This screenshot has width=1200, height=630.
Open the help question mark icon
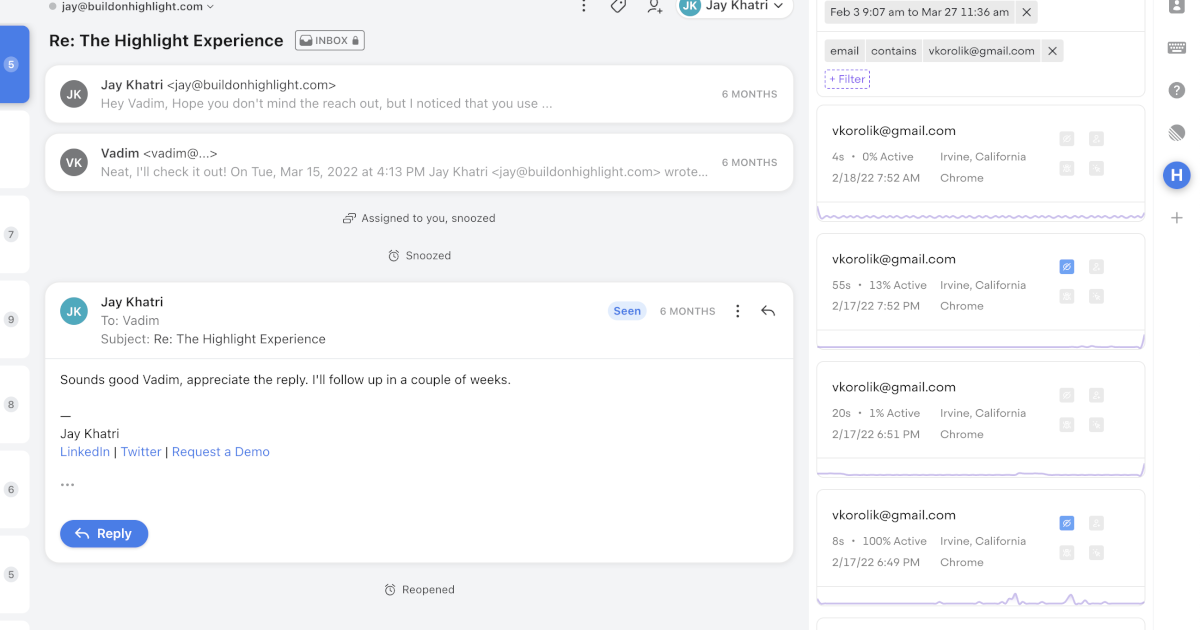coord(1176,90)
